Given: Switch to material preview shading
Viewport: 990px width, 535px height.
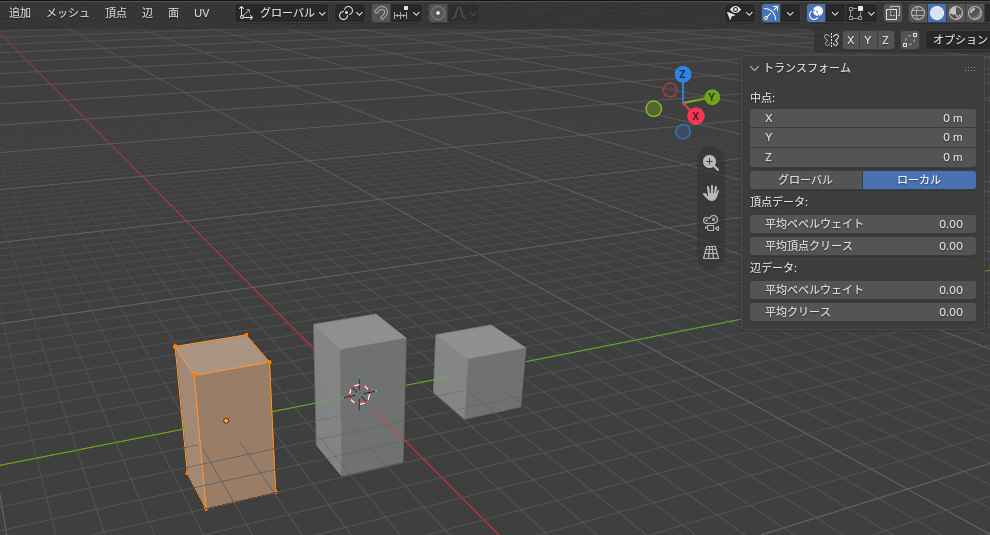Looking at the screenshot, I should pos(956,13).
